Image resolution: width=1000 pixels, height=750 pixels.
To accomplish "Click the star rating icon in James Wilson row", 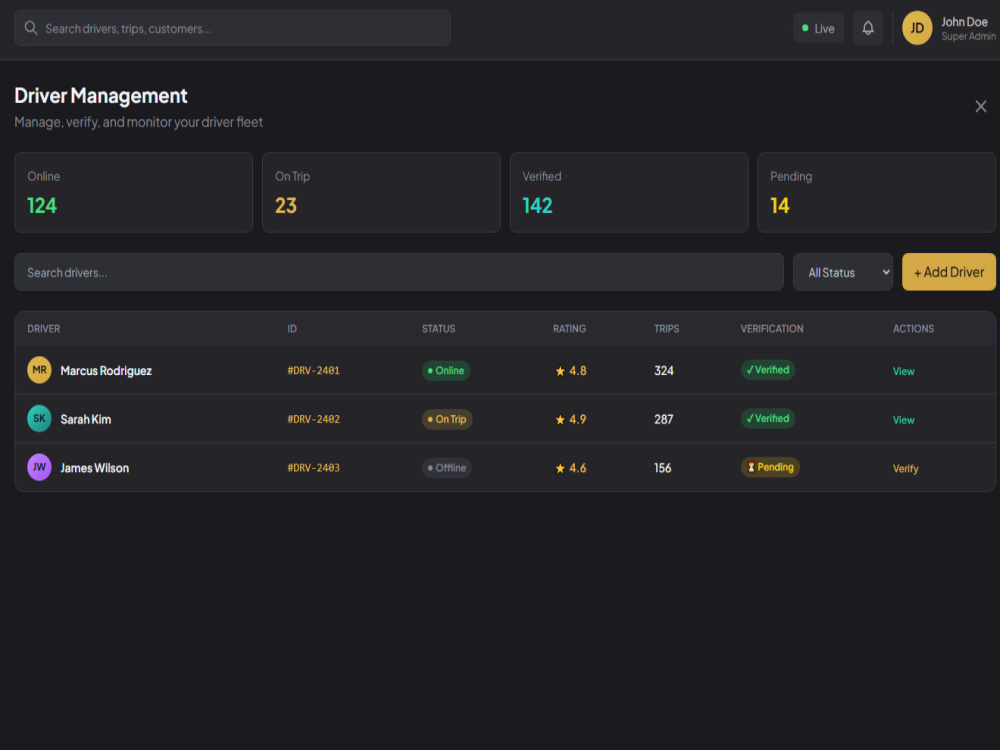I will click(x=560, y=469).
